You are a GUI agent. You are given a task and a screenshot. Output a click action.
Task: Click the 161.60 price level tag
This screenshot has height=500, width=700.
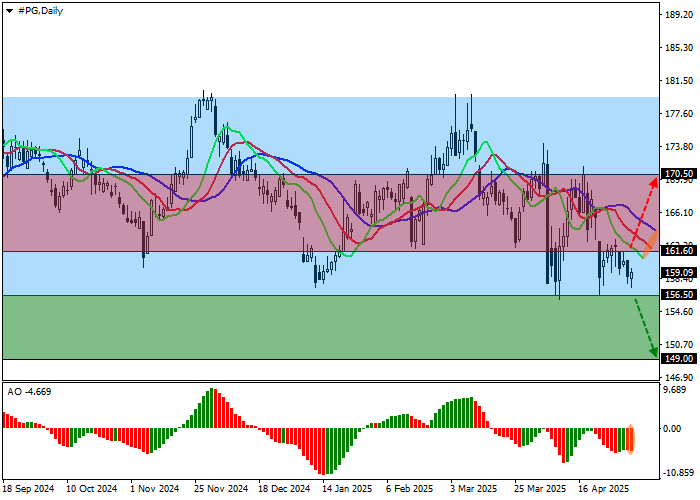pyautogui.click(x=678, y=252)
